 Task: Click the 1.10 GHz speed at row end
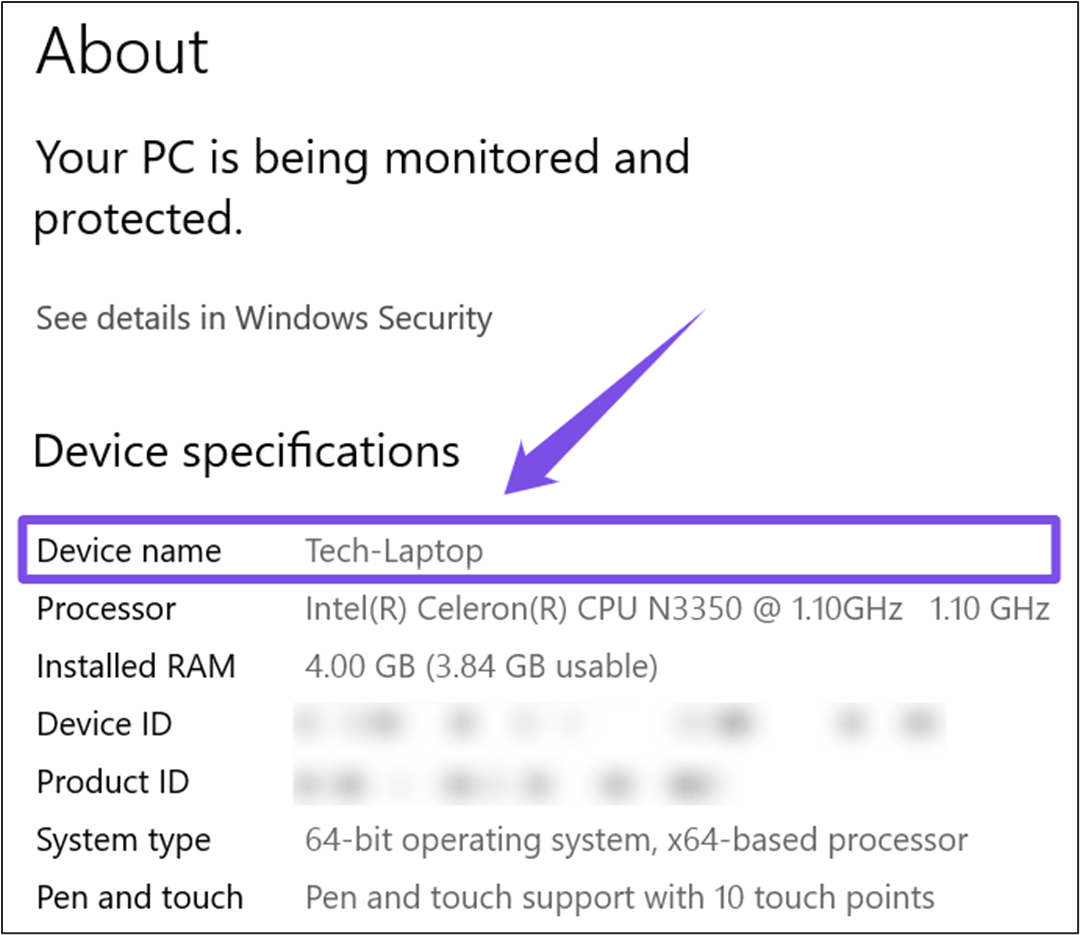click(x=989, y=608)
